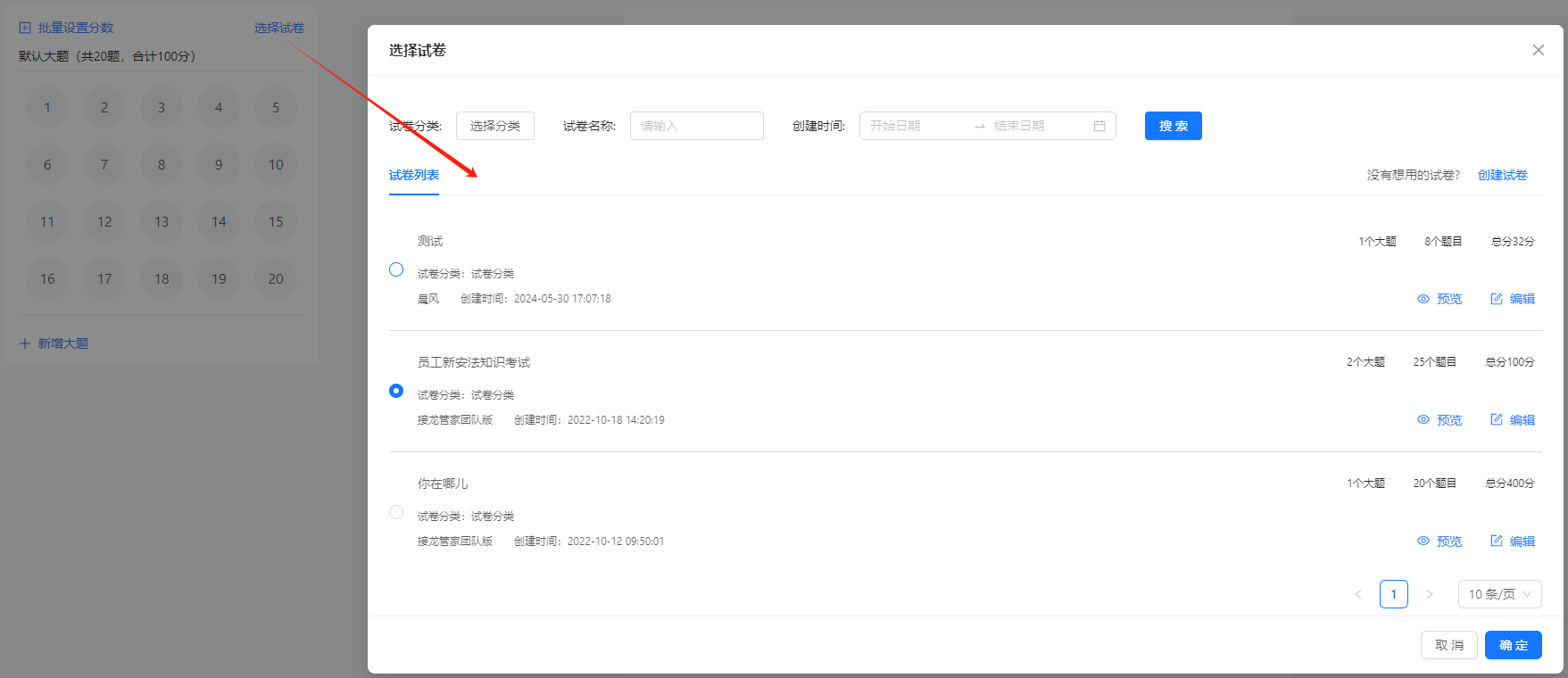The height and width of the screenshot is (678, 1568).
Task: Select question number 19 in background panel
Action: (x=219, y=279)
